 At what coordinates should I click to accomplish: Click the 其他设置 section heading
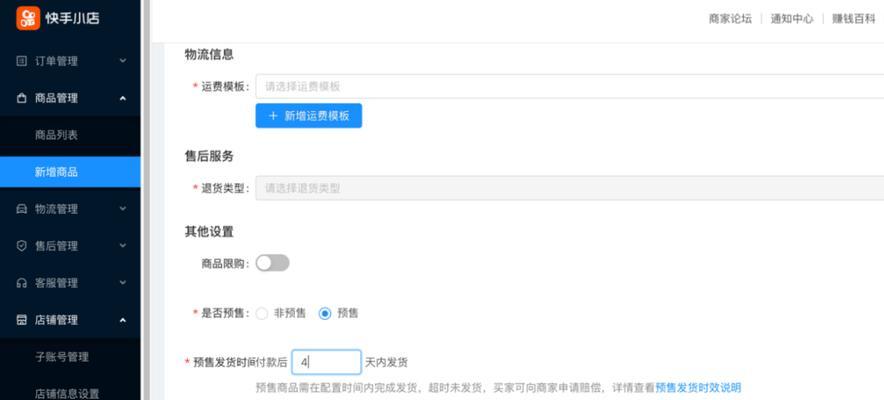click(209, 232)
